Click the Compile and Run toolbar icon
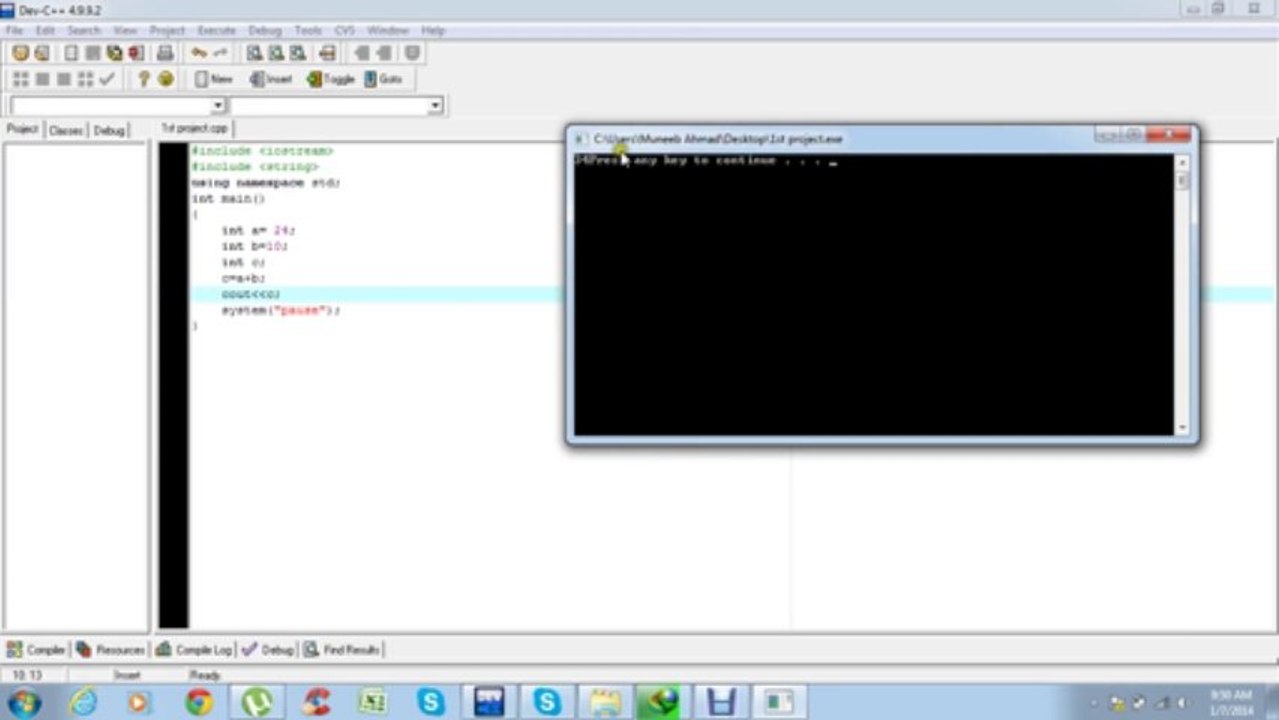This screenshot has width=1279, height=720. pos(63,79)
